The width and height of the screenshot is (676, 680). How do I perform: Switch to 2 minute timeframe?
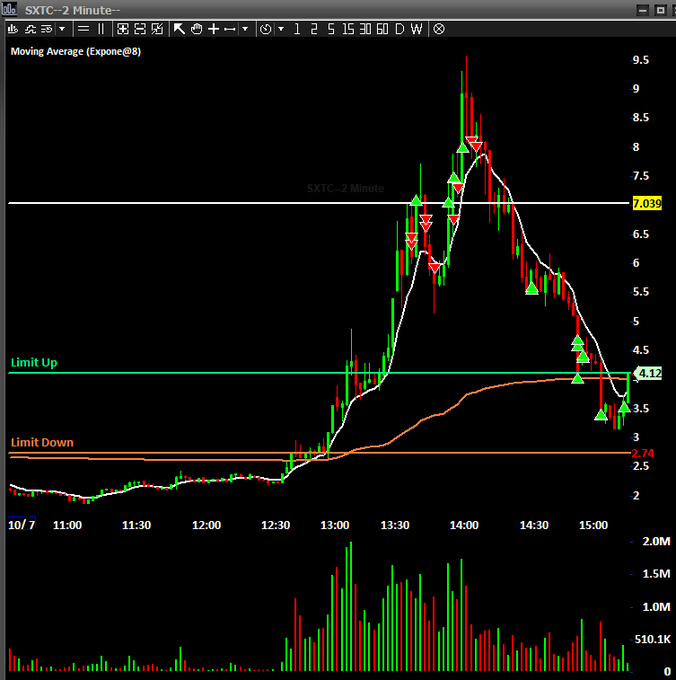(x=314, y=29)
